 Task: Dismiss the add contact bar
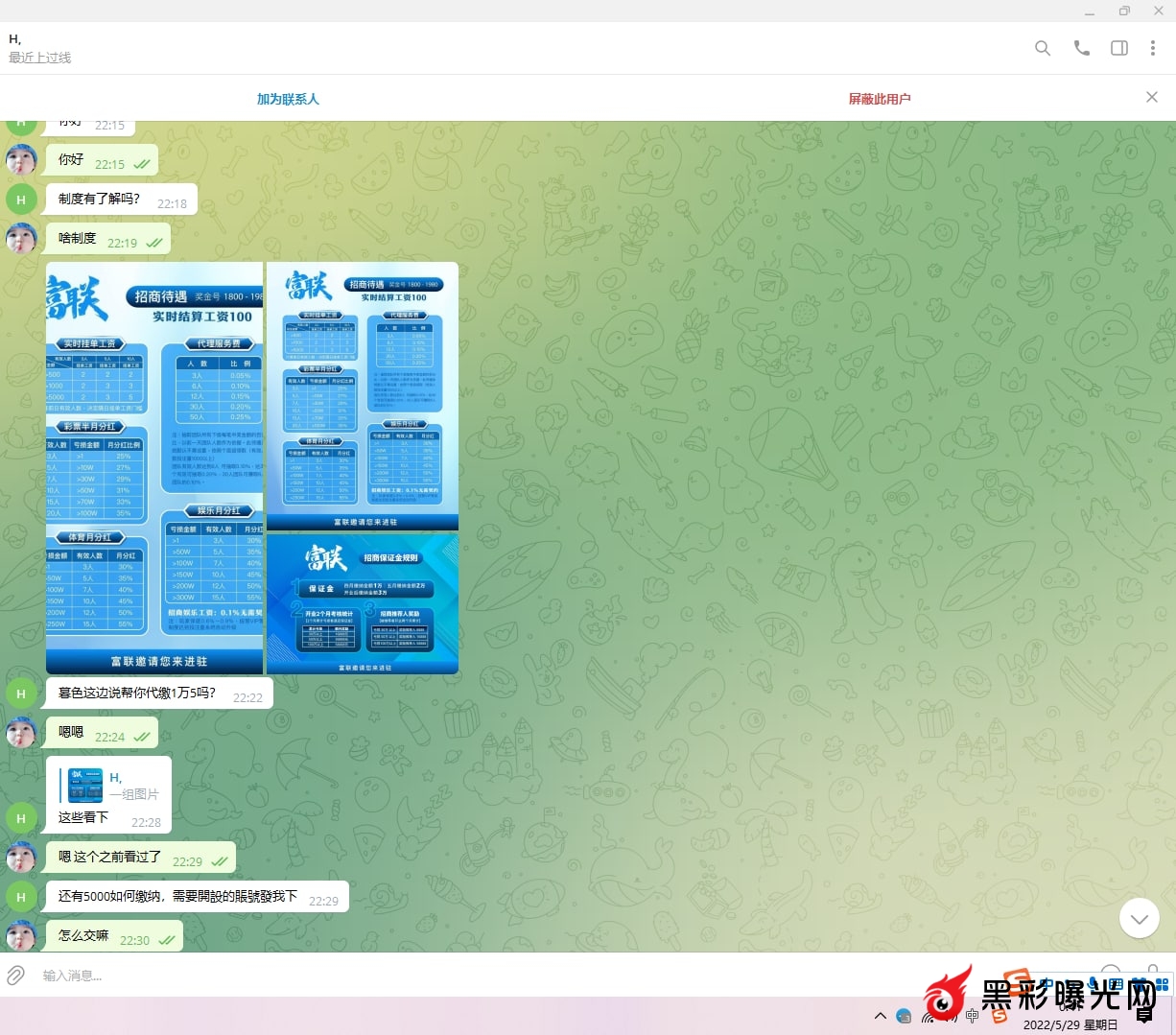[x=1151, y=98]
